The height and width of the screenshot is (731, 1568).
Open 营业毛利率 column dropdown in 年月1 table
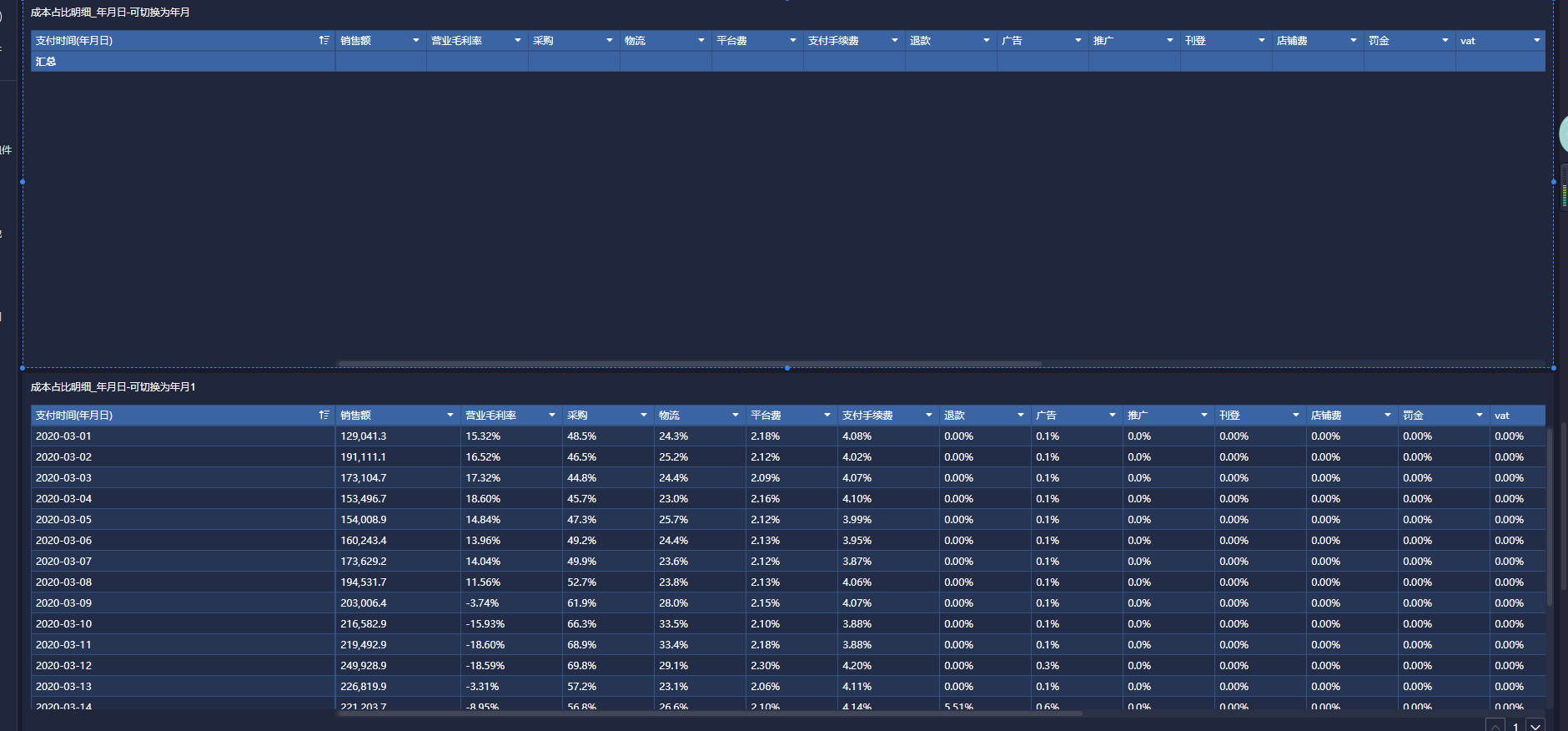552,415
